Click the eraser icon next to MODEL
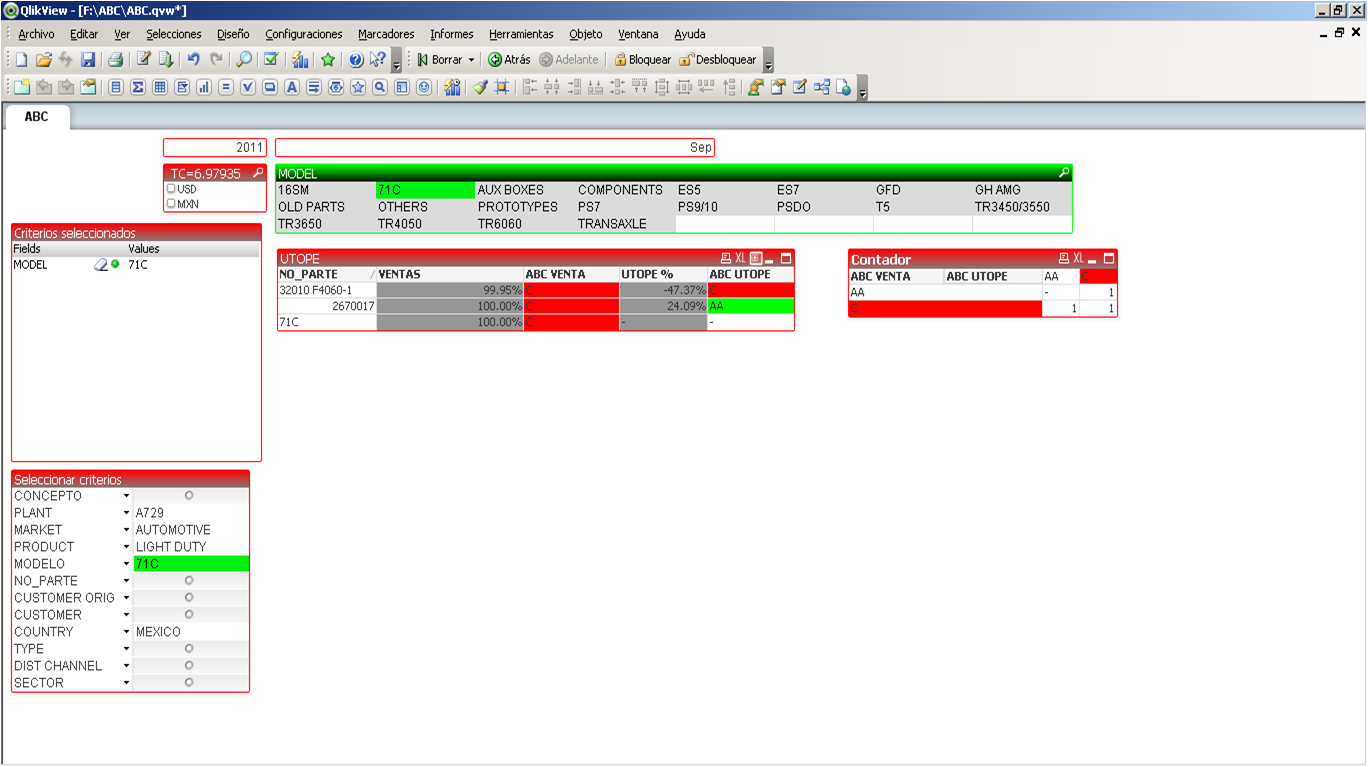Image resolution: width=1368 pixels, height=767 pixels. 100,265
